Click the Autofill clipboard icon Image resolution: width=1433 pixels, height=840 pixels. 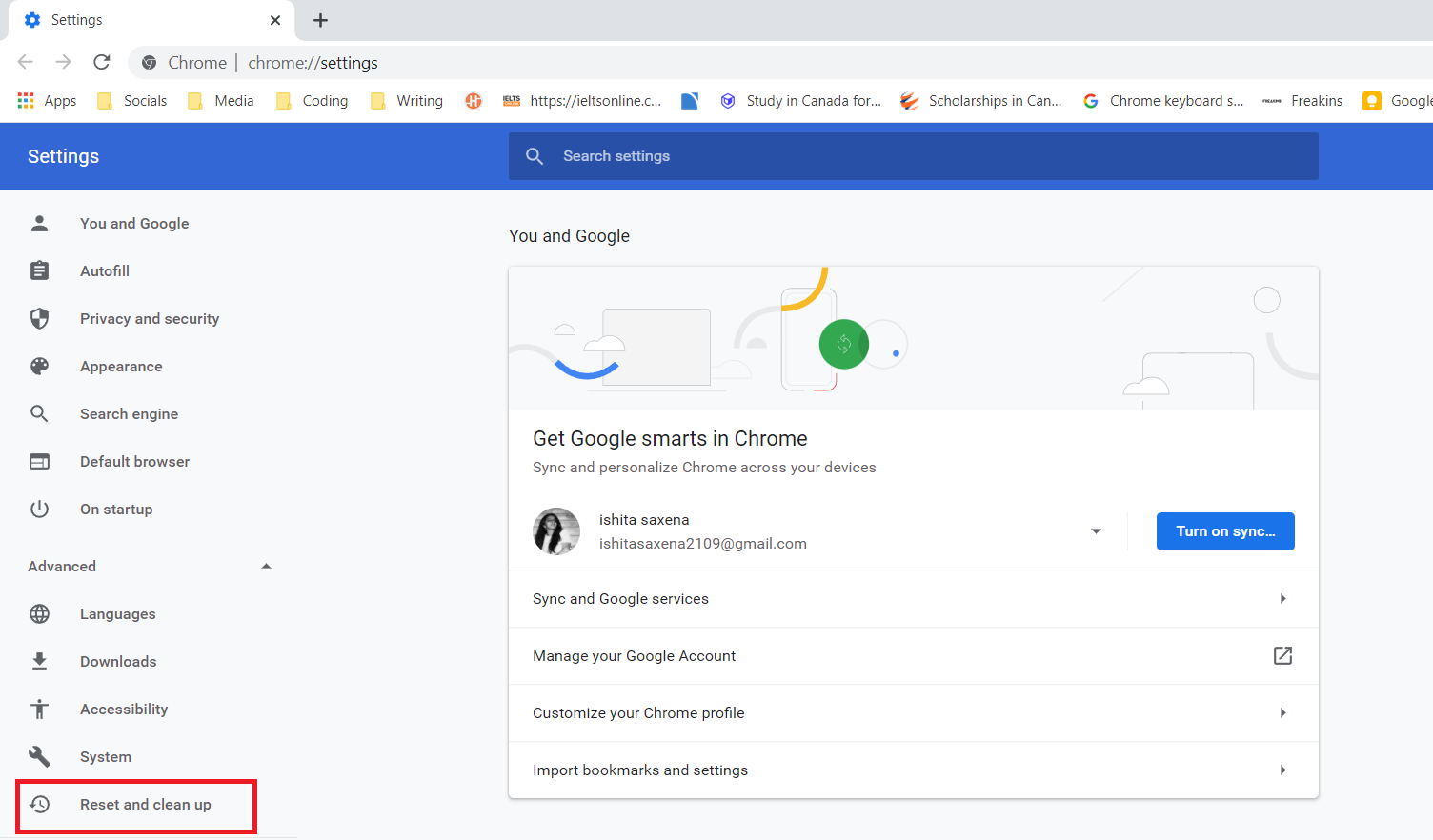(x=39, y=270)
